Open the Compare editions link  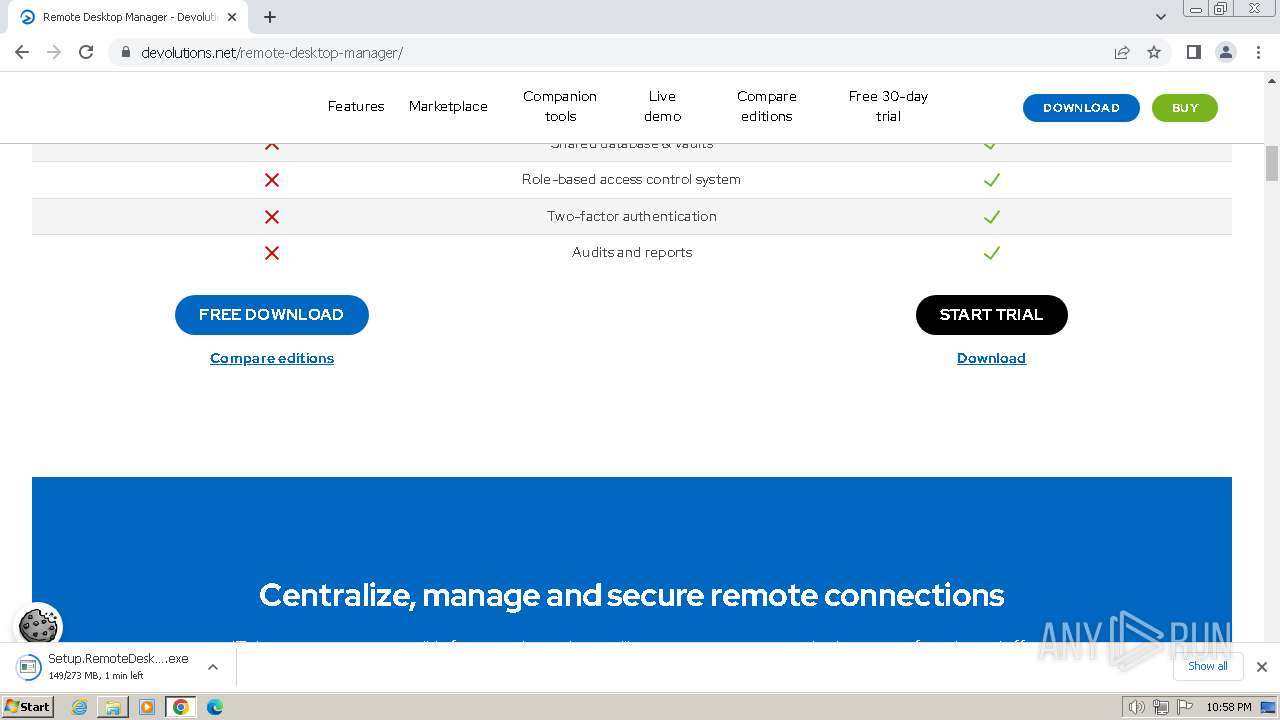click(272, 358)
